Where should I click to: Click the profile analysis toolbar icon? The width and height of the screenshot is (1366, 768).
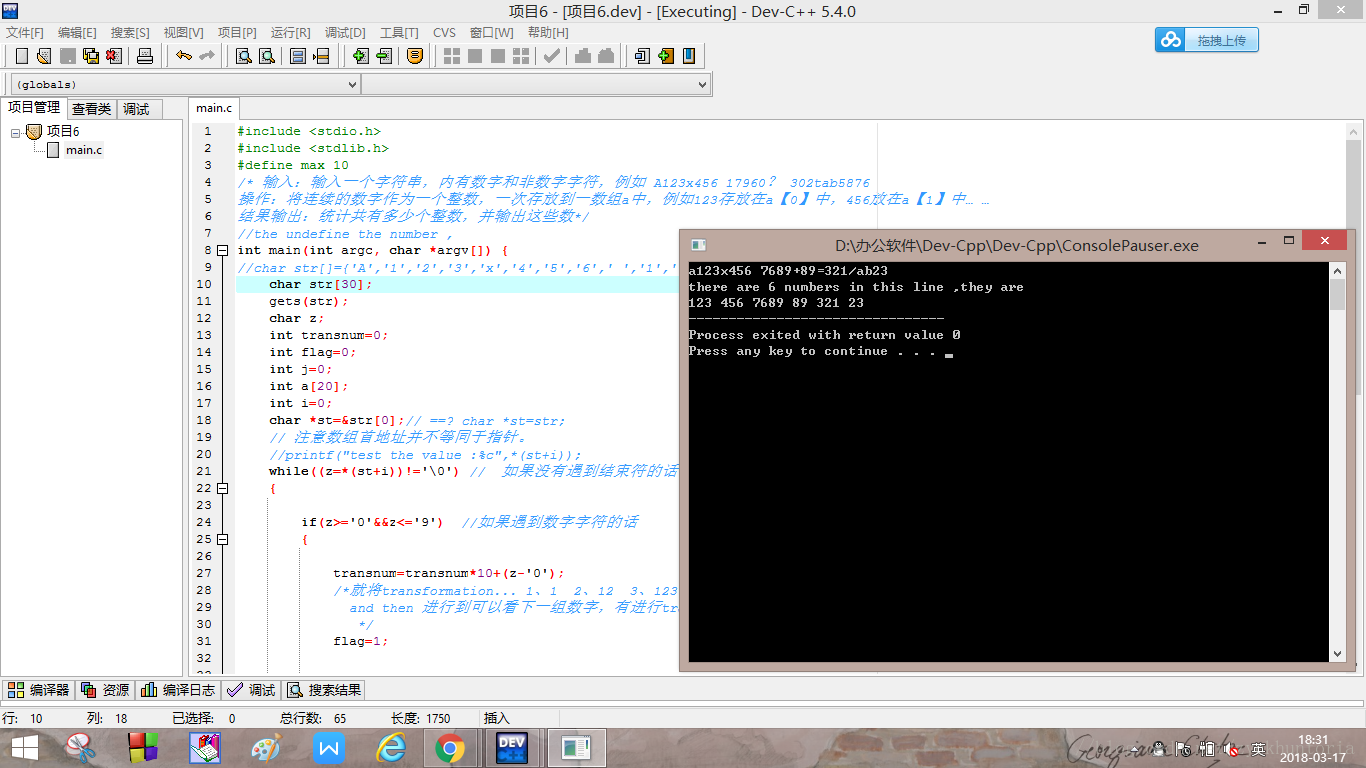(x=583, y=56)
